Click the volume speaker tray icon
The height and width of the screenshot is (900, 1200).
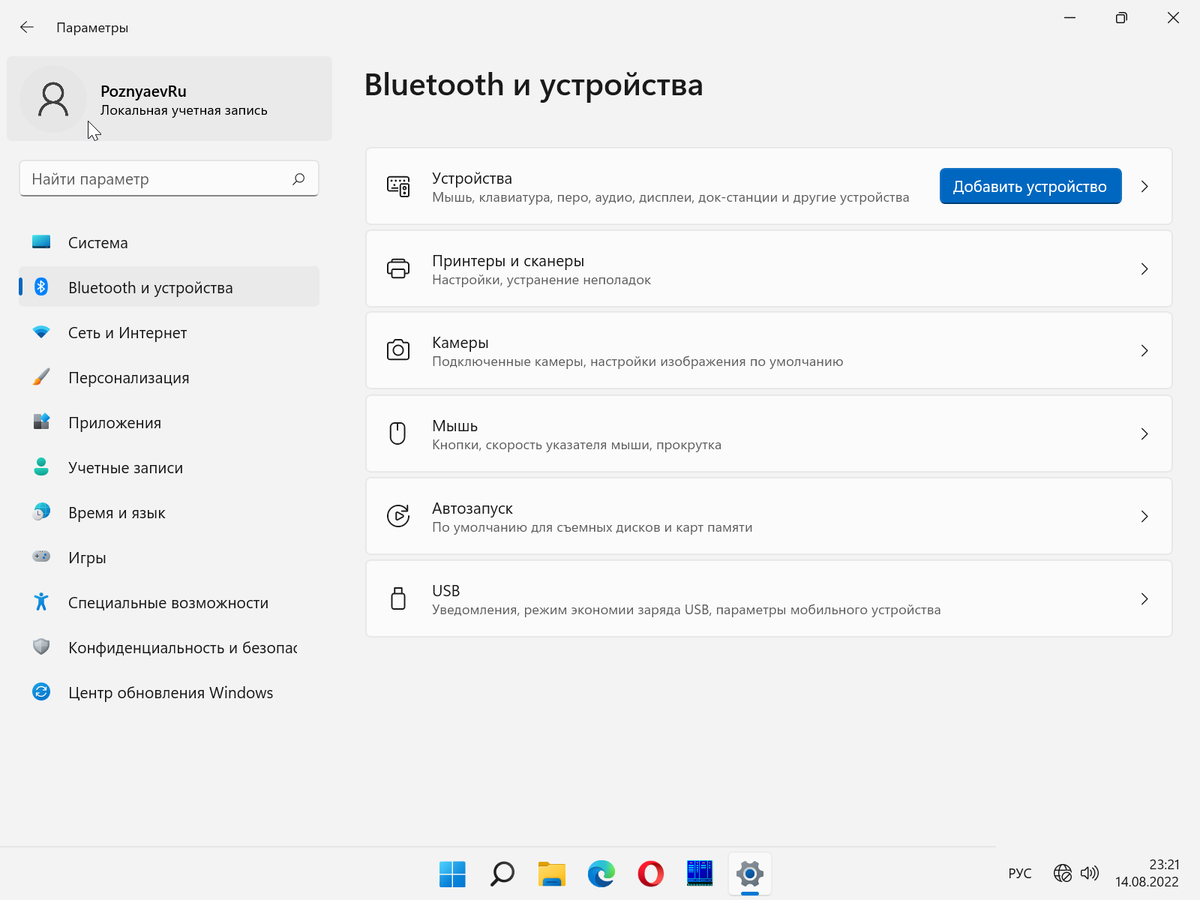[x=1089, y=874]
